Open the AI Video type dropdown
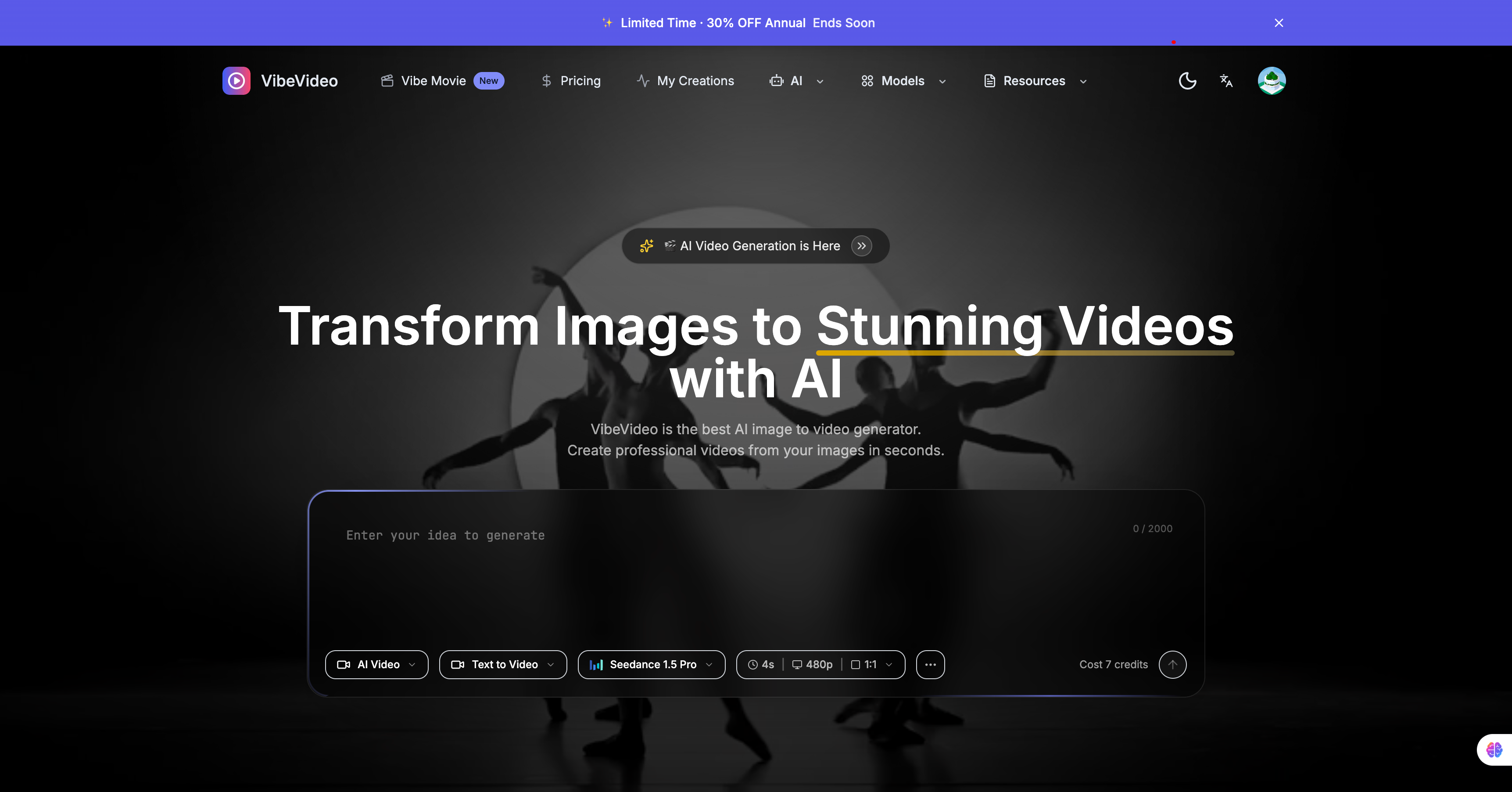The height and width of the screenshot is (792, 1512). coord(377,665)
